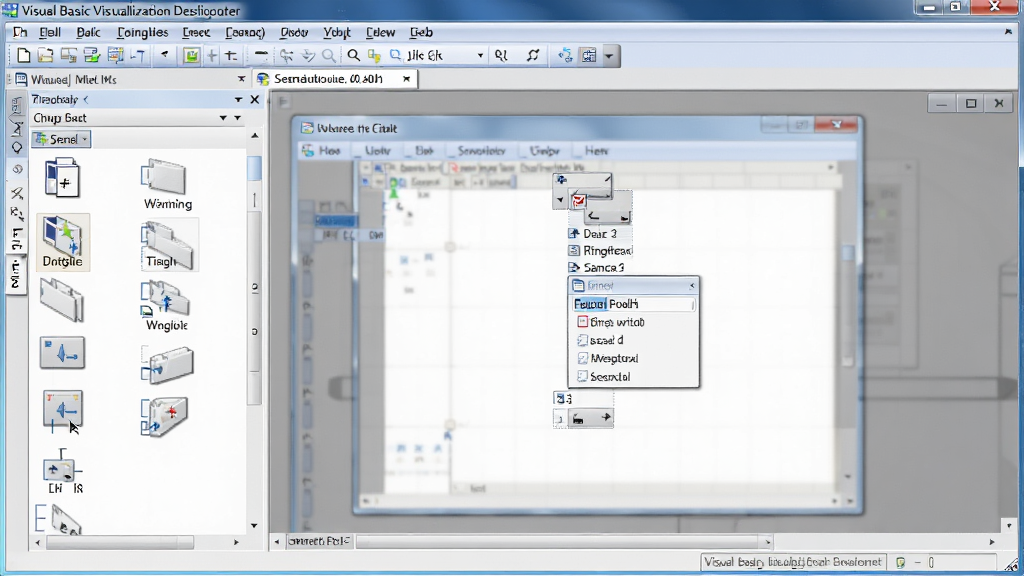The height and width of the screenshot is (576, 1024).
Task: Click the new blank document toolbar icon
Action: click(x=24, y=56)
